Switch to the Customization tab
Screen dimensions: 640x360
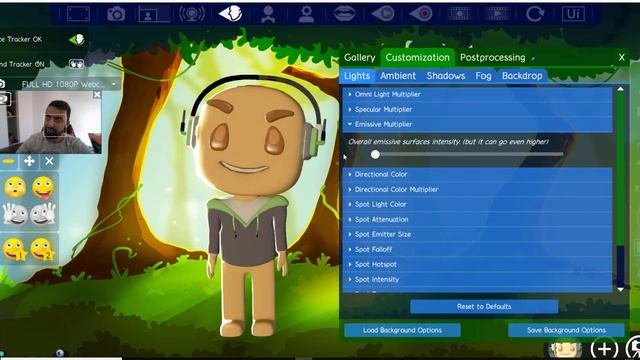tap(418, 58)
